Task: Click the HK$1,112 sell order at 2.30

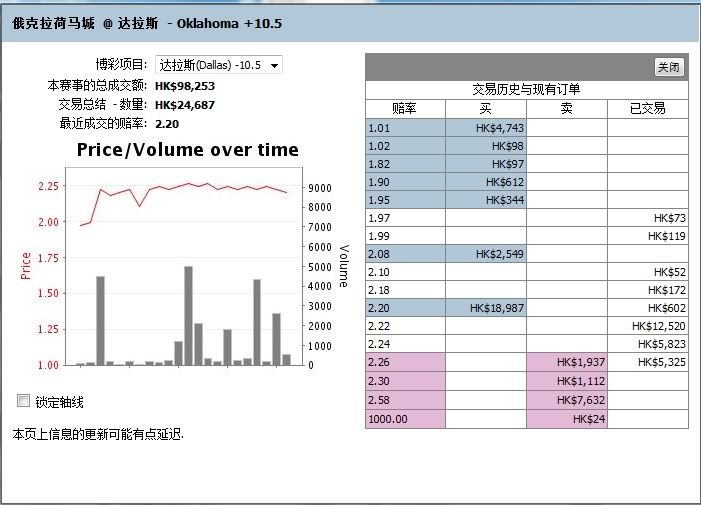Action: tap(567, 380)
